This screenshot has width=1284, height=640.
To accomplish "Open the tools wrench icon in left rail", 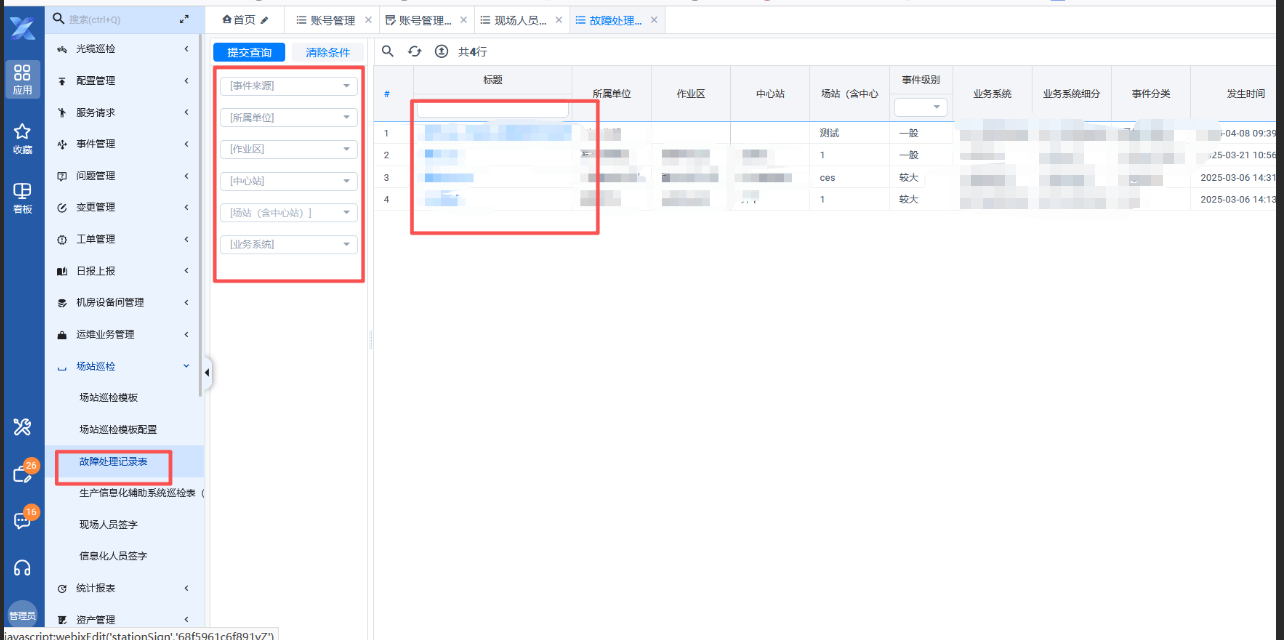I will point(22,428).
